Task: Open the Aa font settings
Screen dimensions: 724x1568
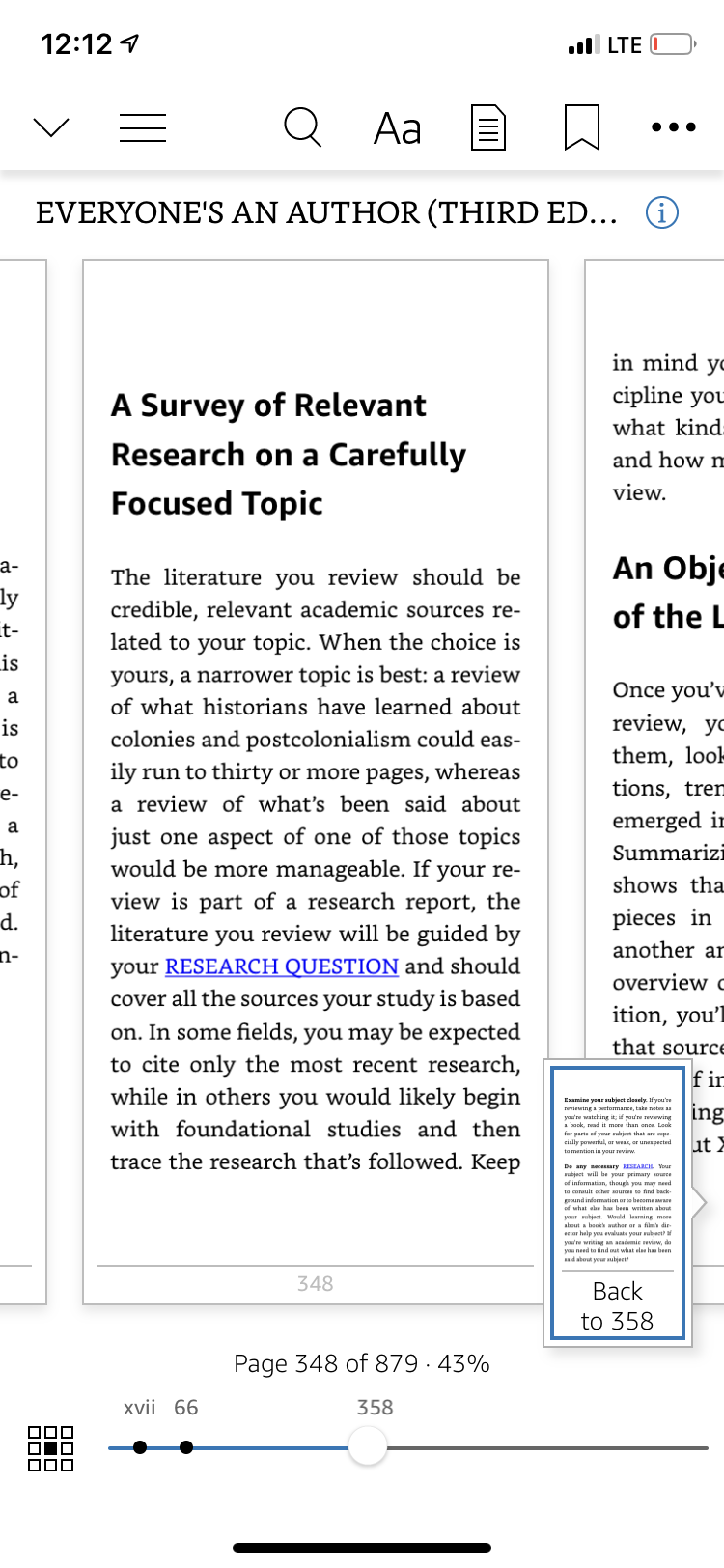Action: click(398, 127)
